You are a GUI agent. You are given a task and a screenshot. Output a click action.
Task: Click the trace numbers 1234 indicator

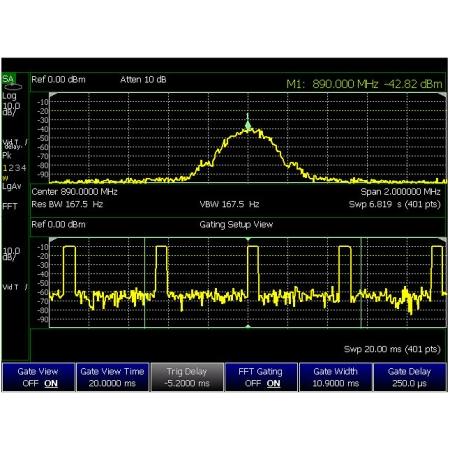(x=14, y=168)
